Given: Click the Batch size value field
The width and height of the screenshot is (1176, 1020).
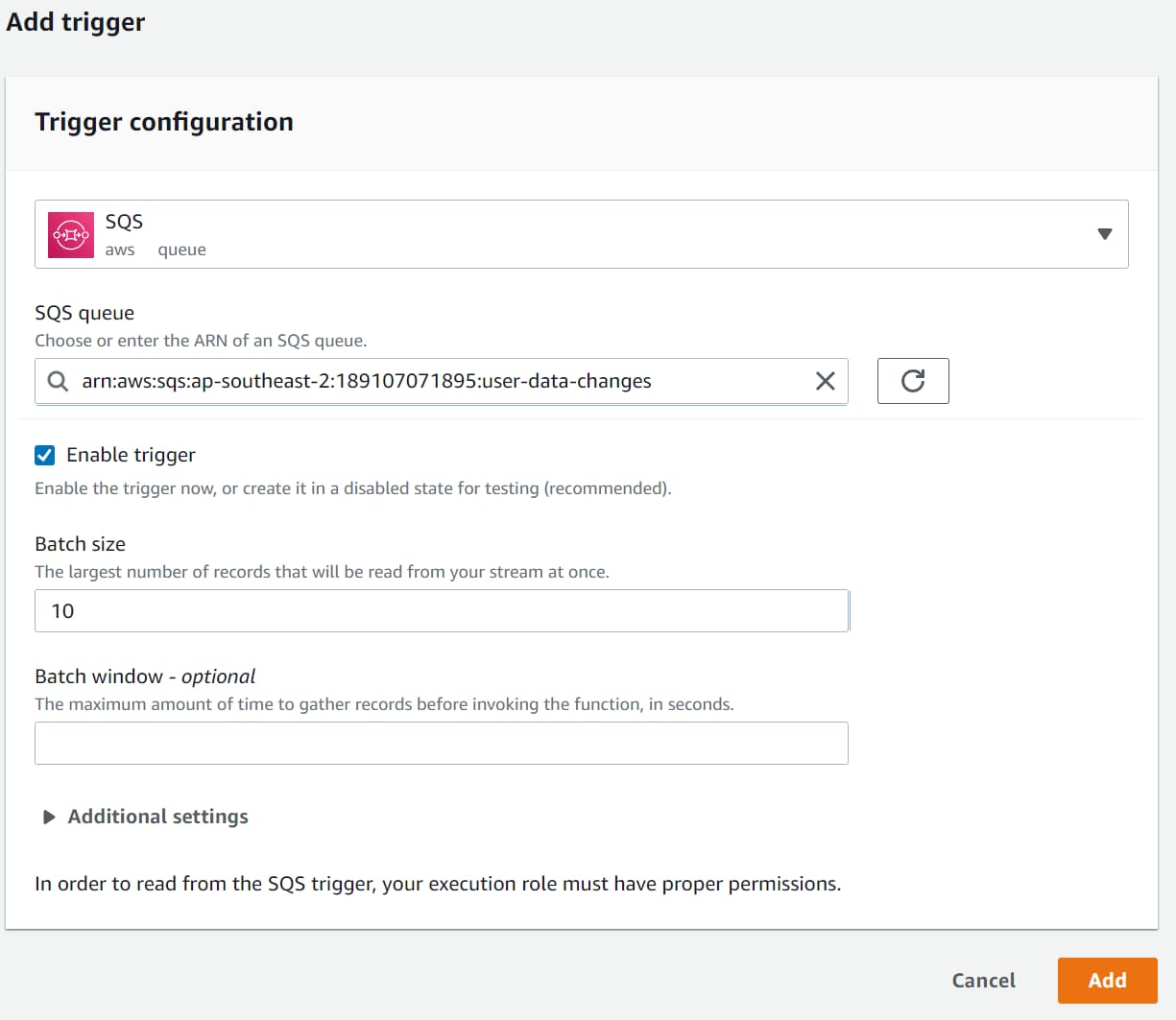Looking at the screenshot, I should pos(442,610).
